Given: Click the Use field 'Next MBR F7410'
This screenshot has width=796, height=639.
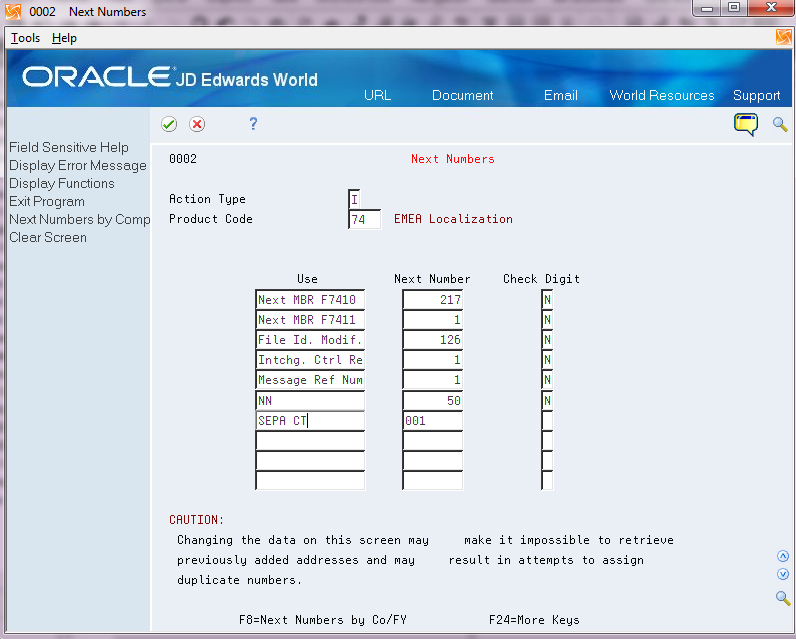Looking at the screenshot, I should (310, 299).
